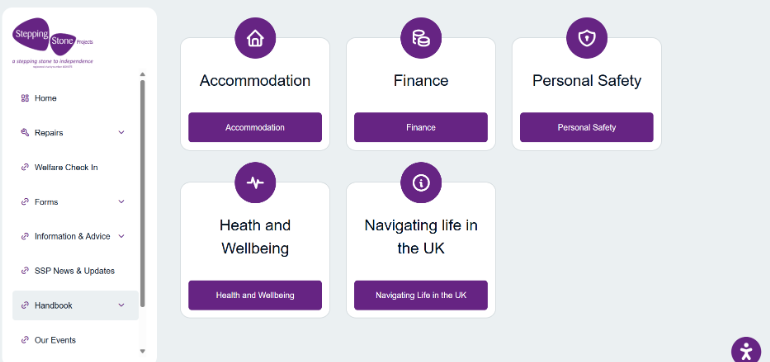Go to SSP News & Updates

pos(74,271)
